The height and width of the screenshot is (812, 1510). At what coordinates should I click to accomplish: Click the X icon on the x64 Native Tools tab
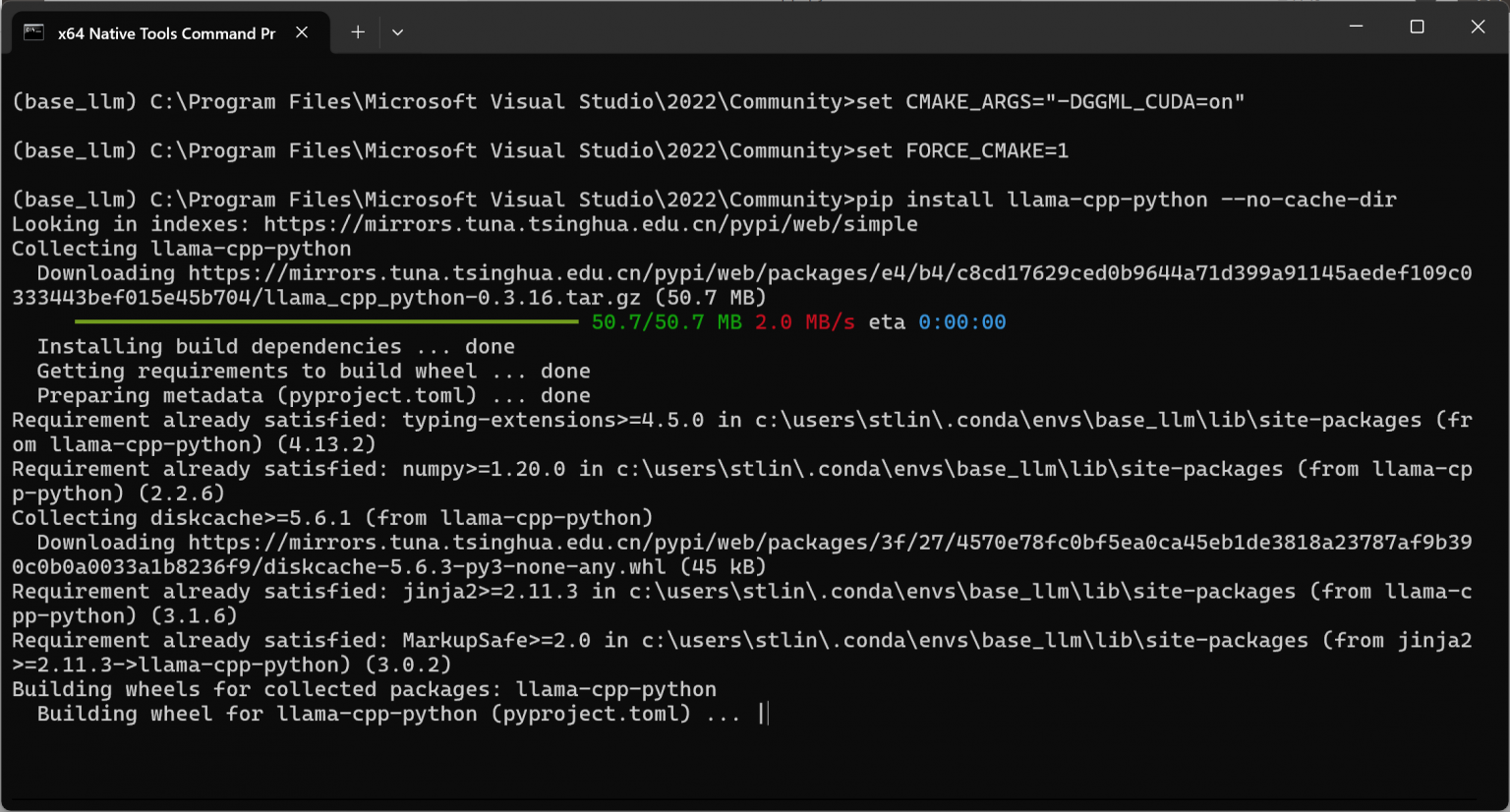pos(301,32)
